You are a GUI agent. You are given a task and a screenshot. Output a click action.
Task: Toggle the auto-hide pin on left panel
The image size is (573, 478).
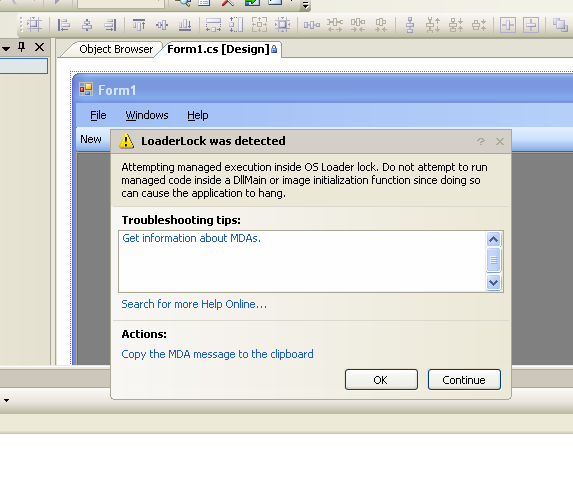[x=22, y=47]
